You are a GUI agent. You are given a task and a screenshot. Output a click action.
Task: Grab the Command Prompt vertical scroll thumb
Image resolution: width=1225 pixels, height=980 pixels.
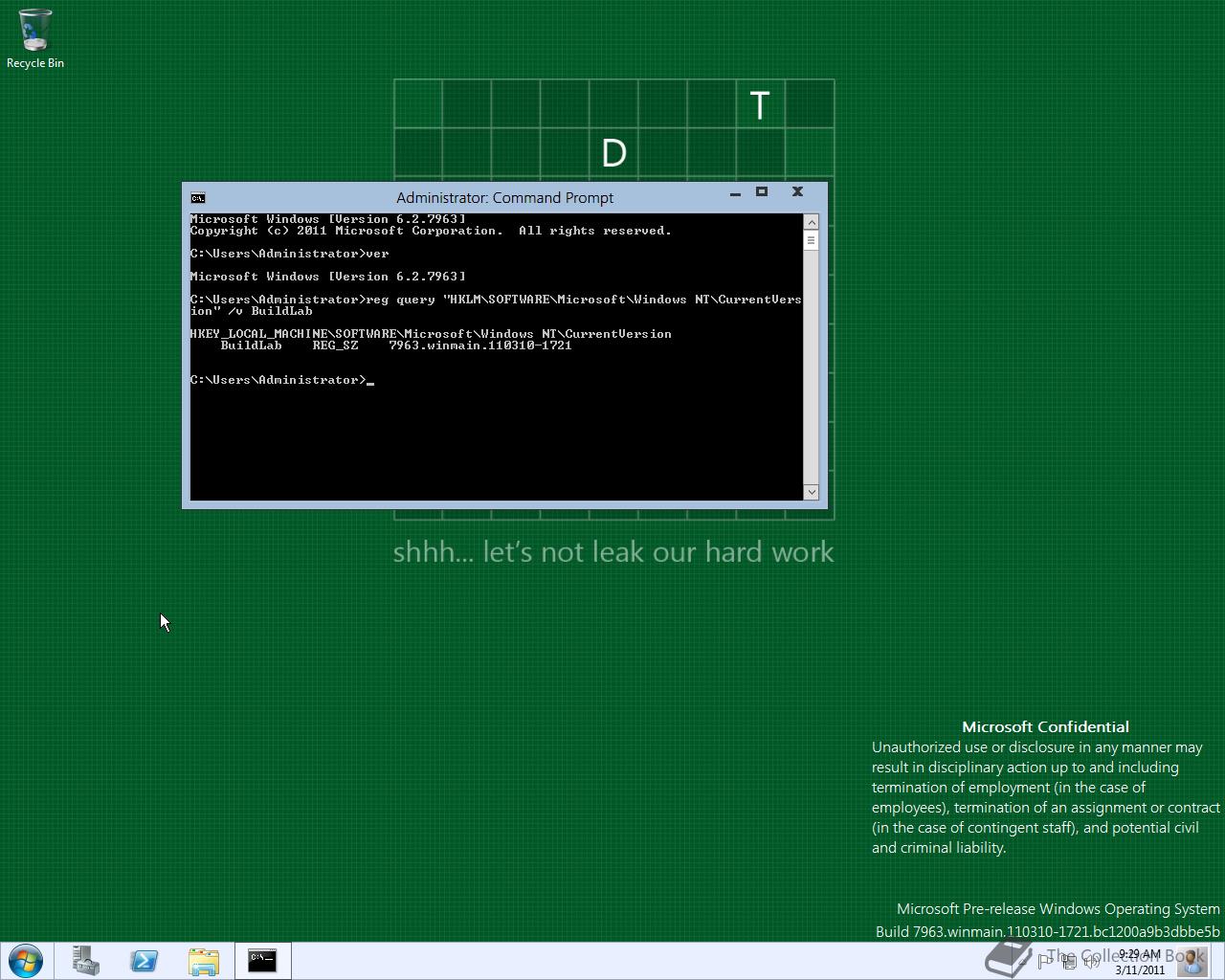(x=812, y=240)
